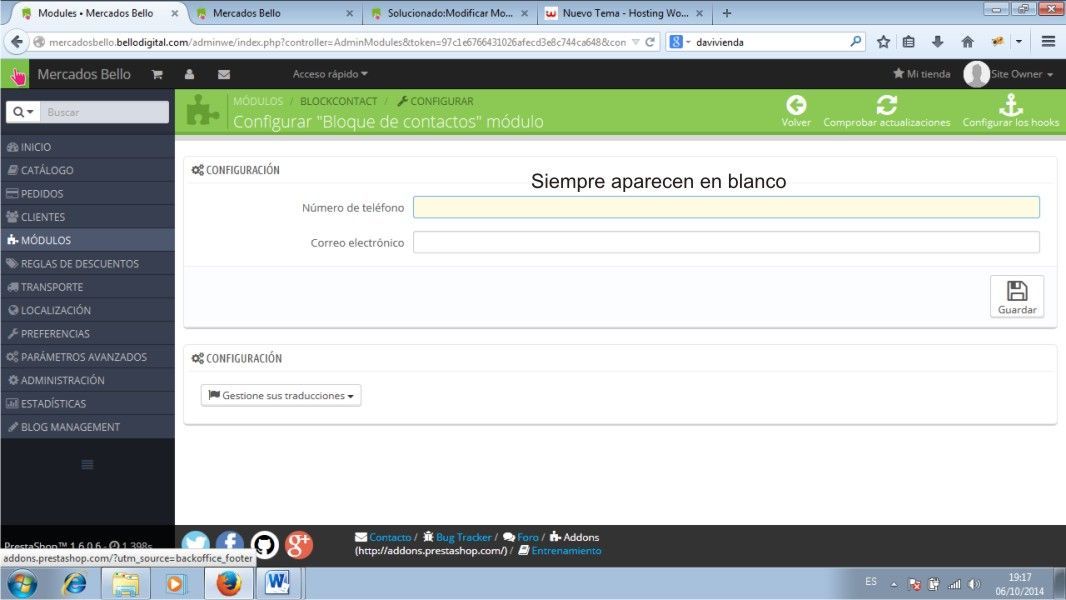Open PREFERENCIAS in the sidebar menu
The height and width of the screenshot is (600, 1066).
(87, 334)
